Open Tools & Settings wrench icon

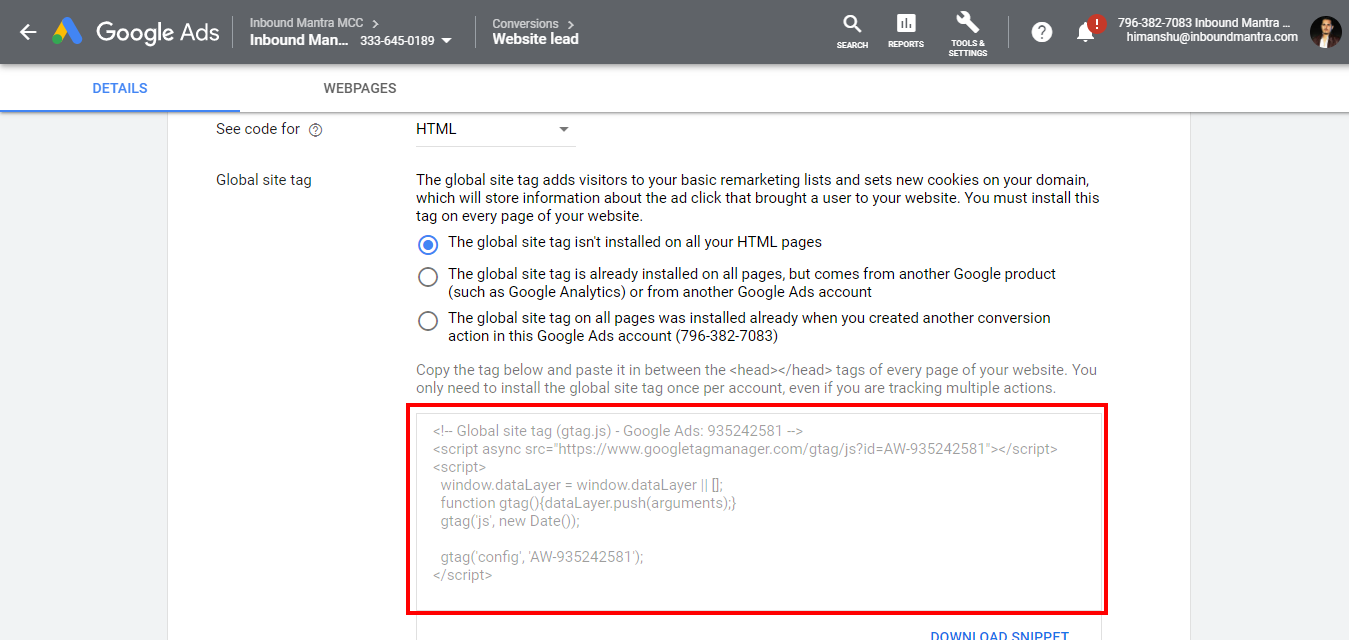click(967, 33)
